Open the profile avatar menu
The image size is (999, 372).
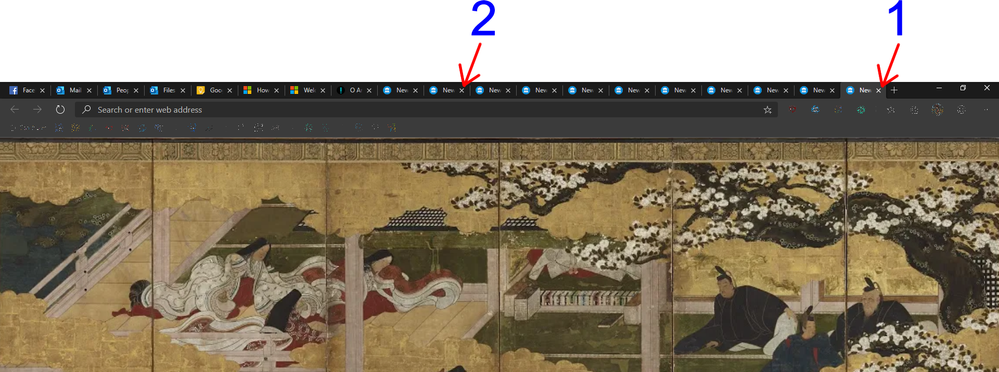coord(937,110)
